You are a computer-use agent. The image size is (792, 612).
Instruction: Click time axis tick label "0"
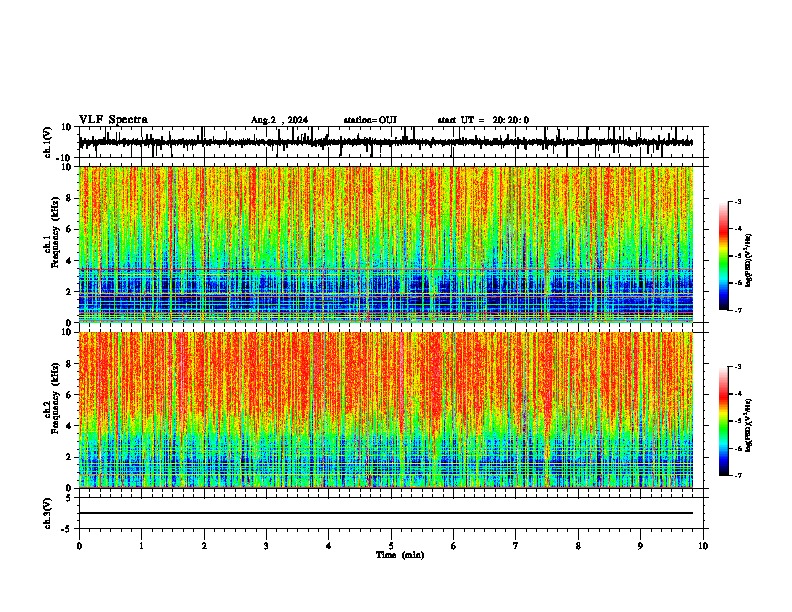tap(79, 546)
